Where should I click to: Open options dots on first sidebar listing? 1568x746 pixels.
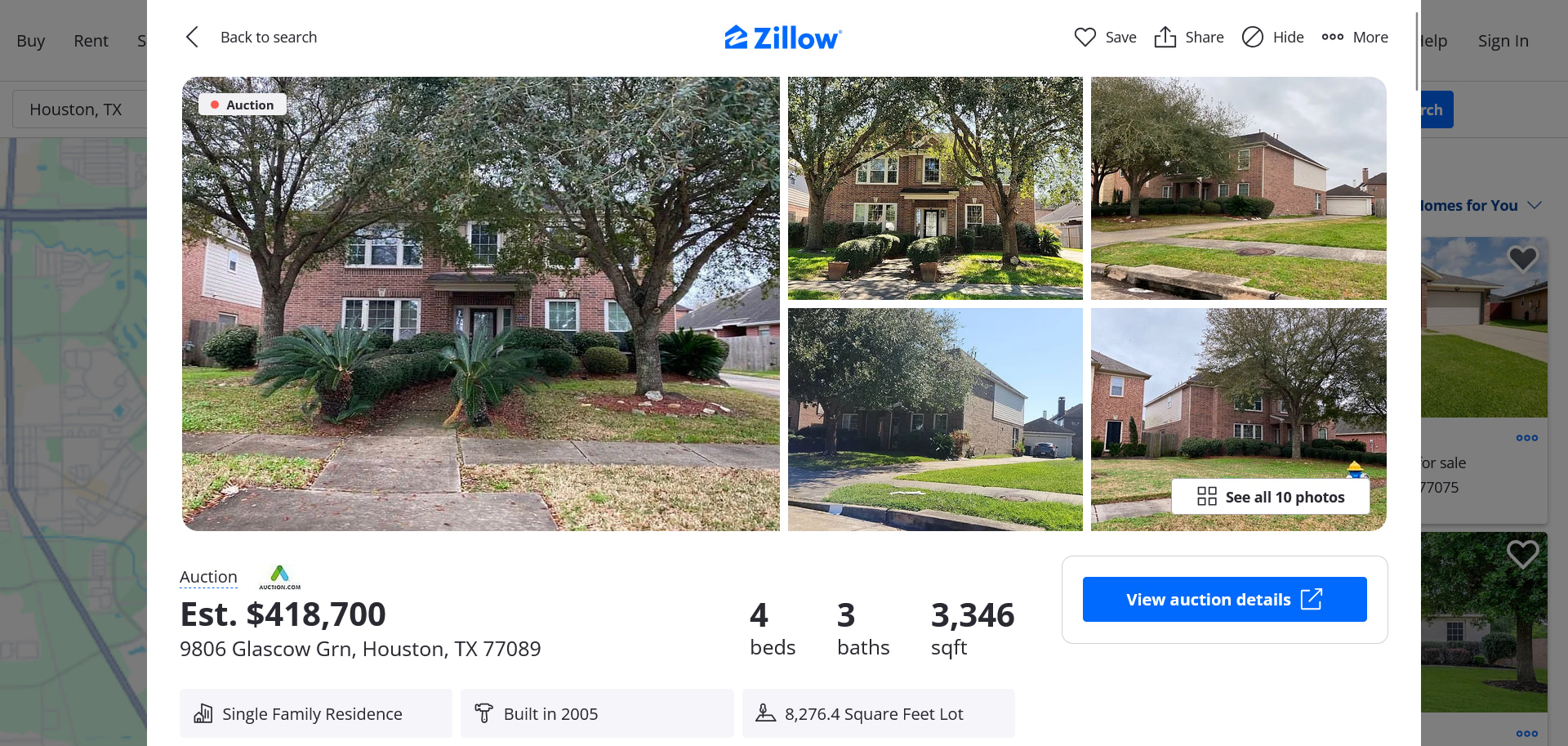click(1526, 438)
